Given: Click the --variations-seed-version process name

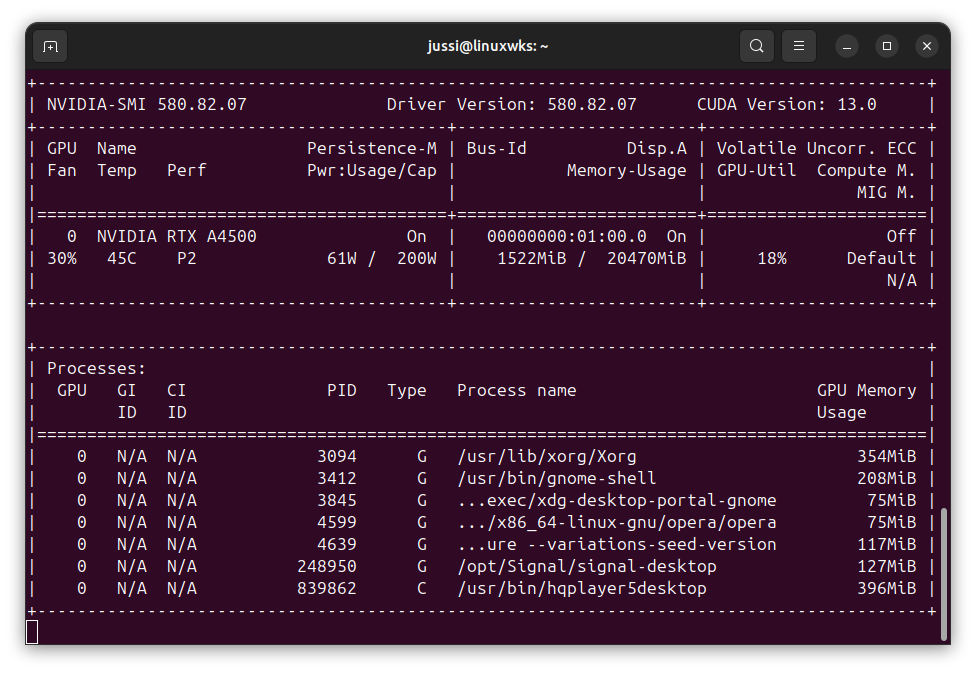Looking at the screenshot, I should point(617,544).
